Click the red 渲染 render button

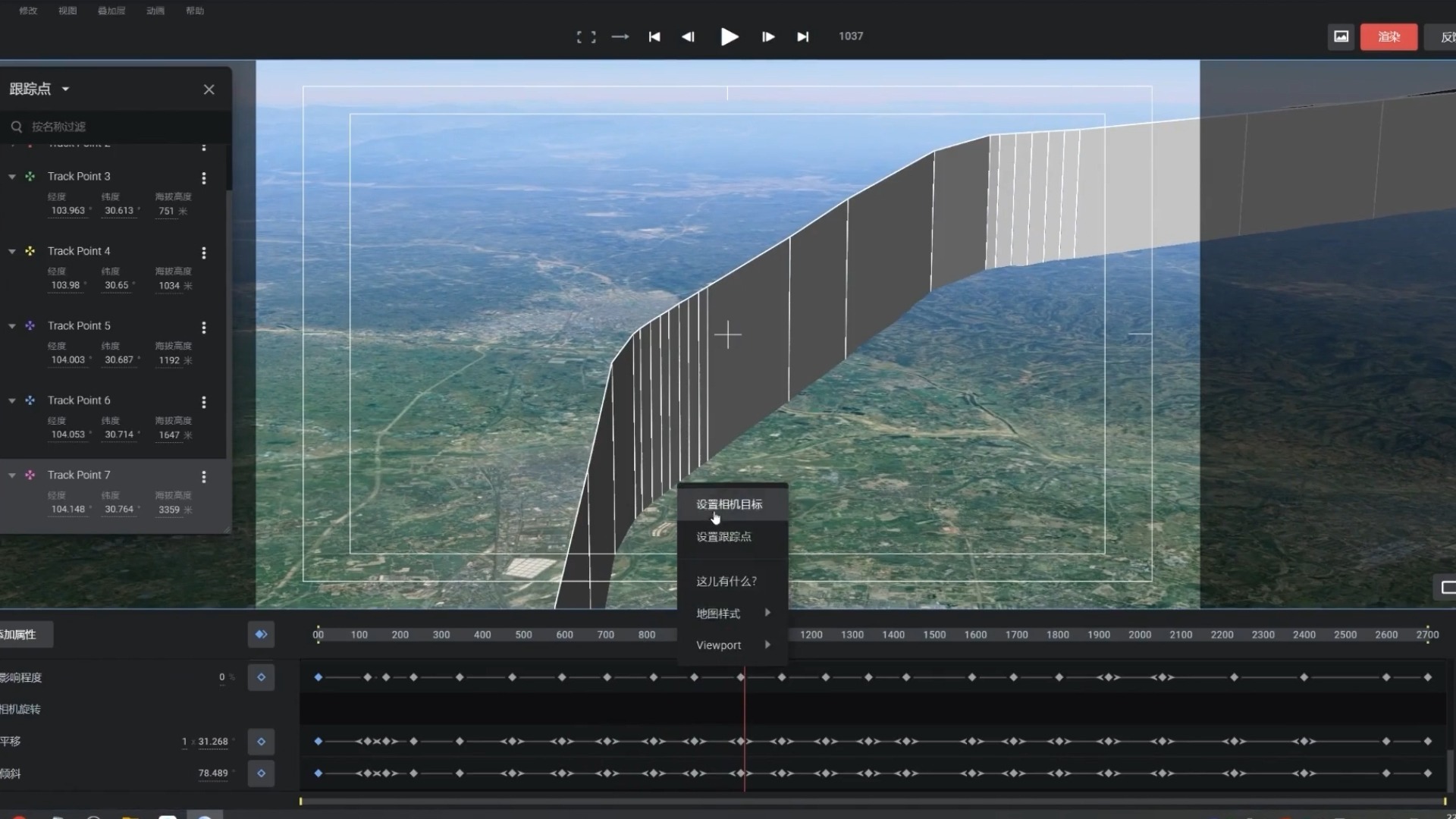pyautogui.click(x=1389, y=36)
